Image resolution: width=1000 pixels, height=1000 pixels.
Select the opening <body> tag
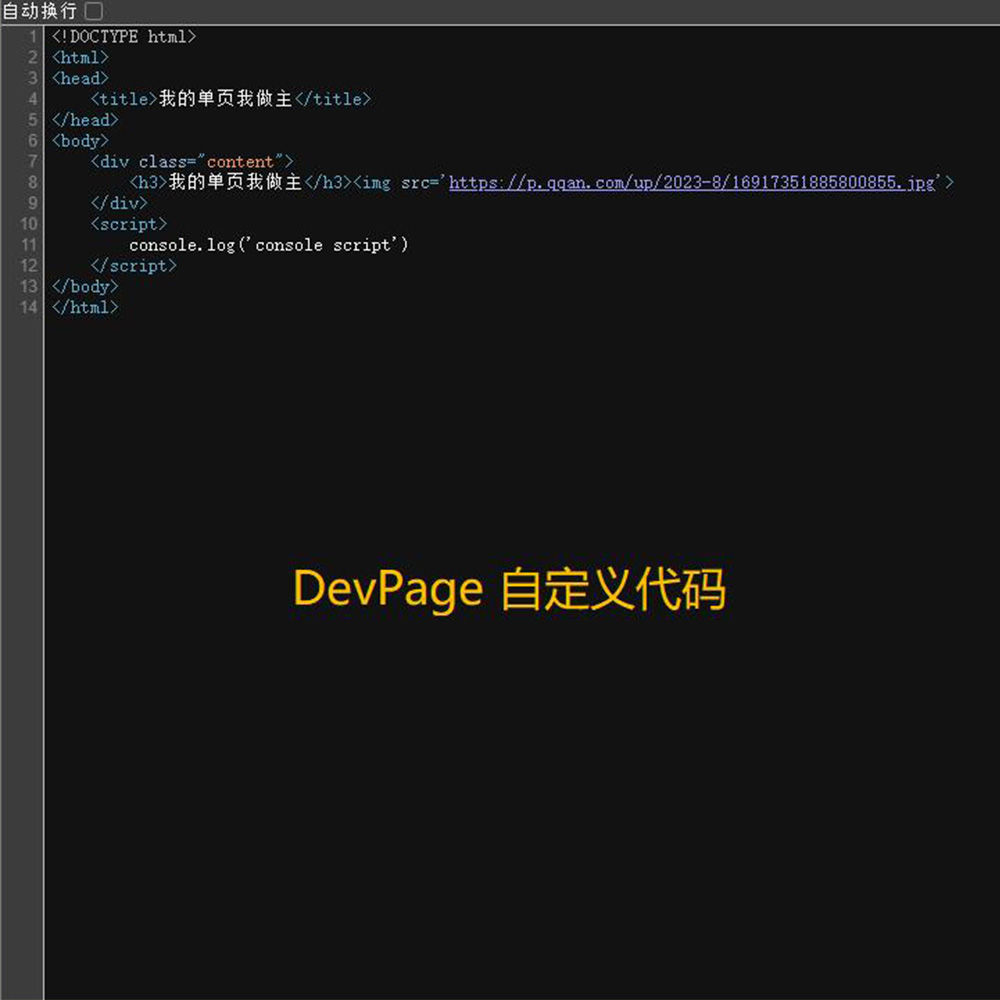click(x=80, y=141)
